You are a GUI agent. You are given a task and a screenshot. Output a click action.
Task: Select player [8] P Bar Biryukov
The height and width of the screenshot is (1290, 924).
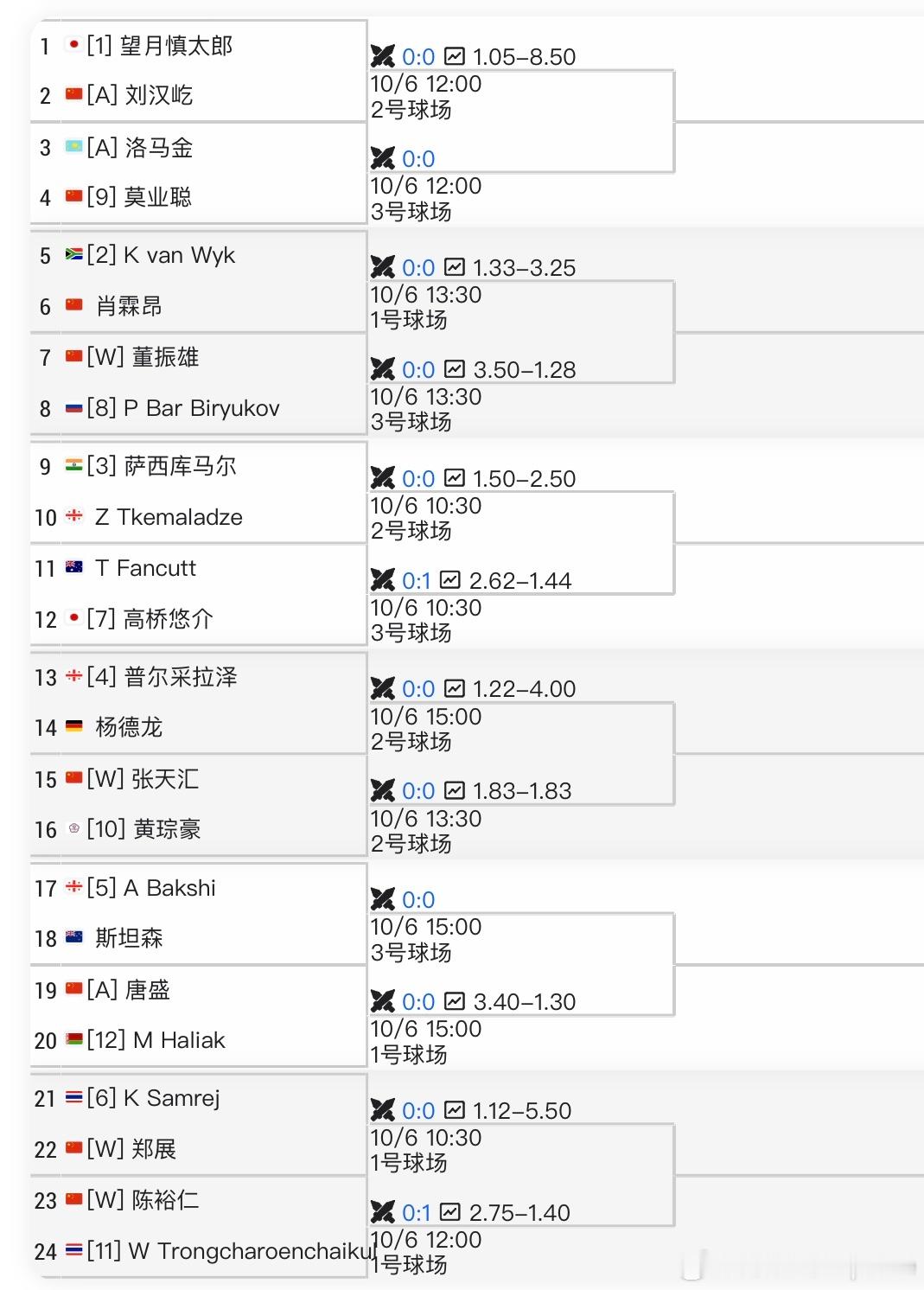pyautogui.click(x=183, y=408)
